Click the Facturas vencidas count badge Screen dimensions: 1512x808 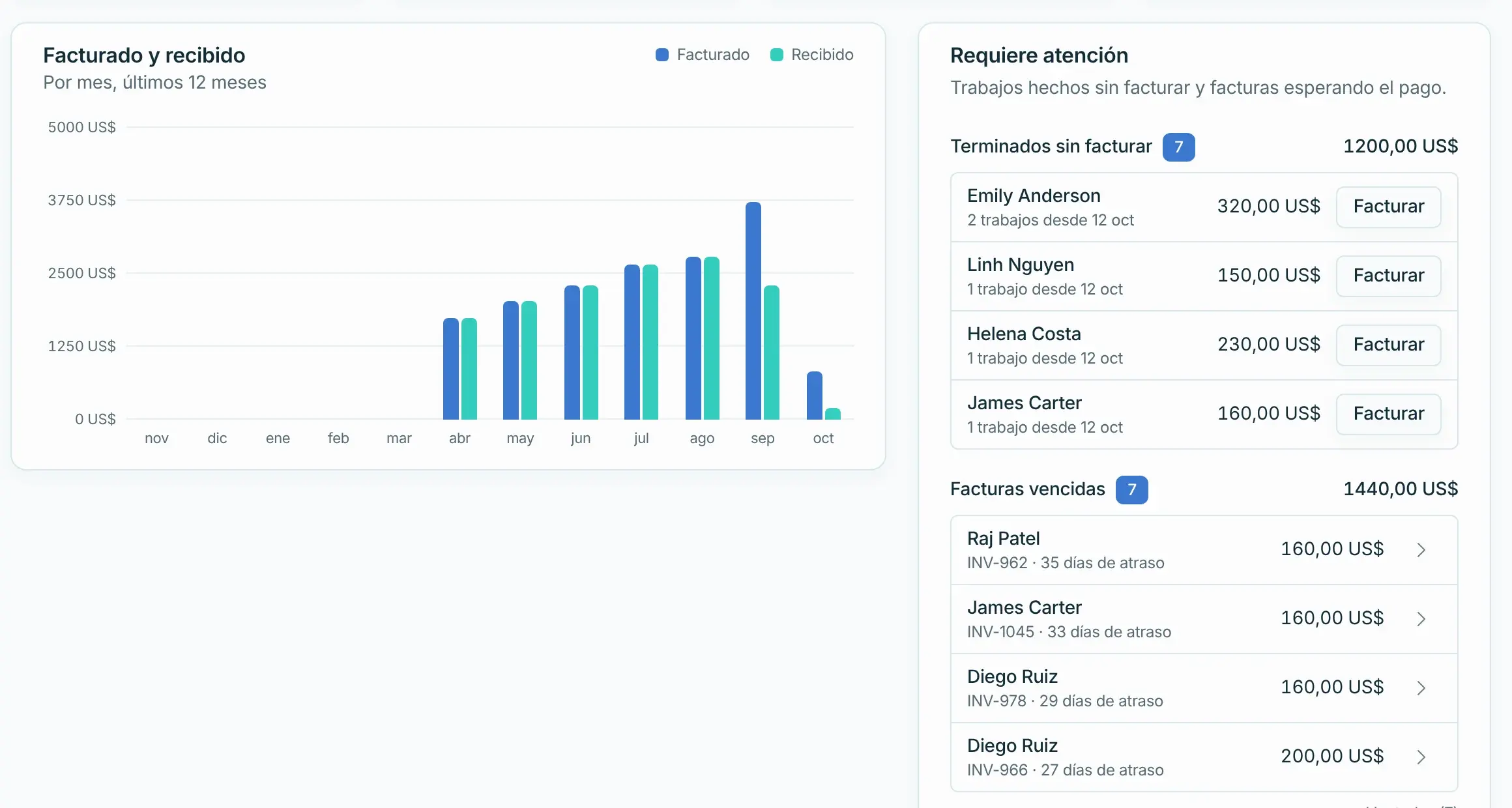pyautogui.click(x=1131, y=490)
